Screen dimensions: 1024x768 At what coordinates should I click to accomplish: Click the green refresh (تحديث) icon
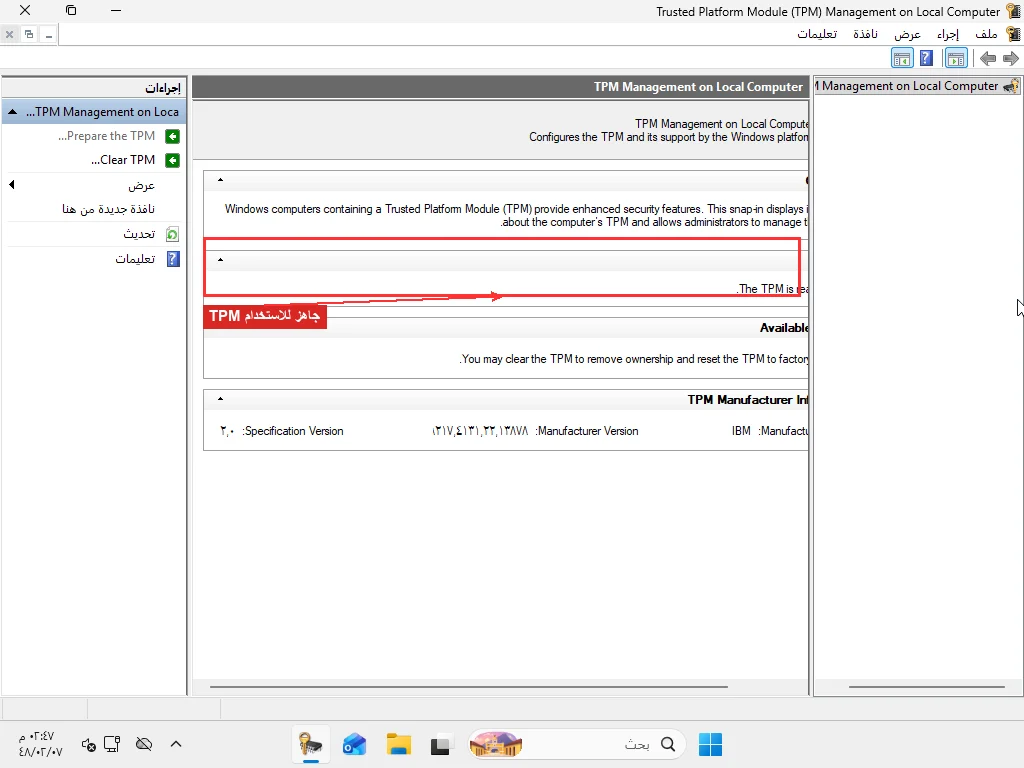pyautogui.click(x=172, y=234)
